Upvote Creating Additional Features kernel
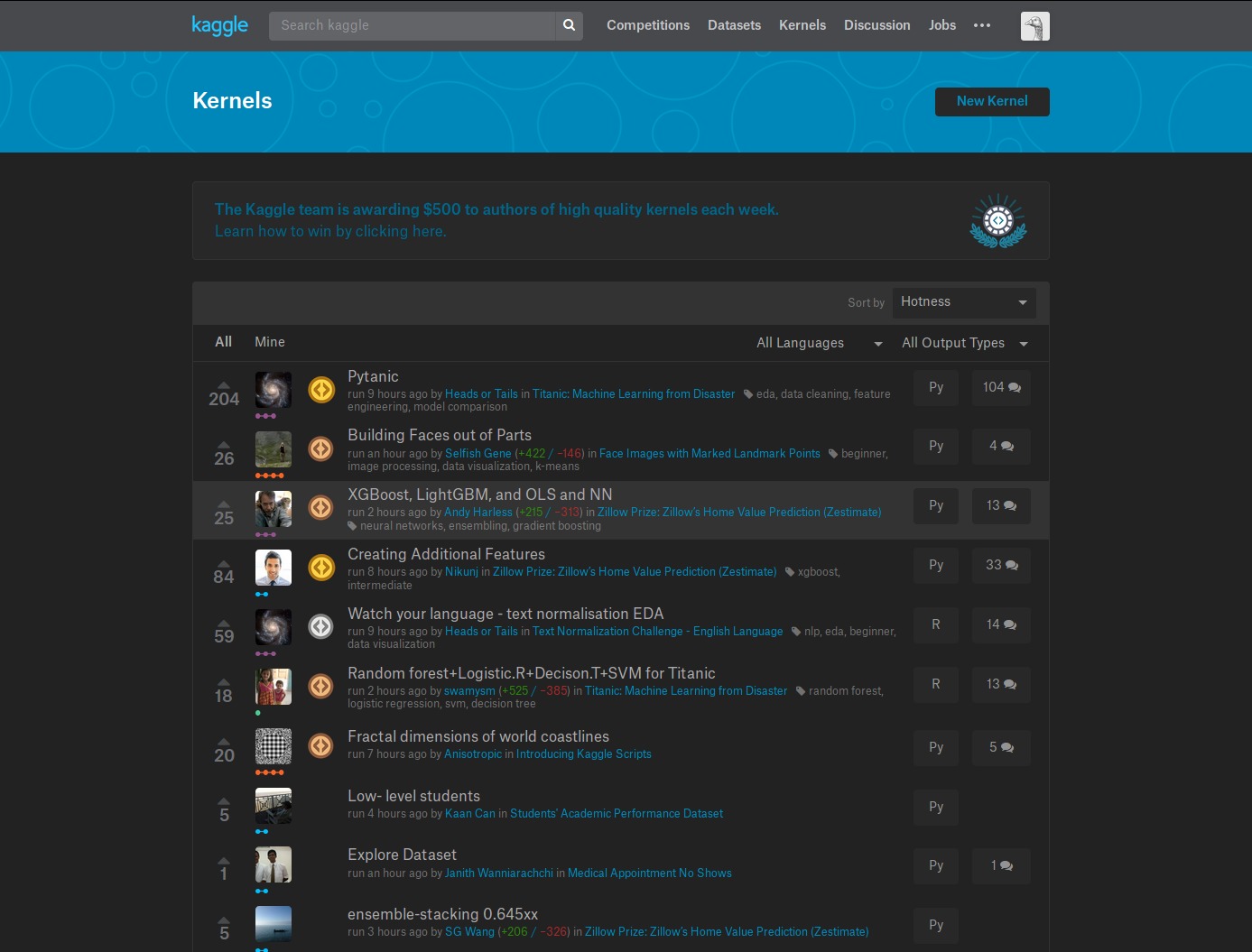Viewport: 1252px width, 952px height. point(224,564)
